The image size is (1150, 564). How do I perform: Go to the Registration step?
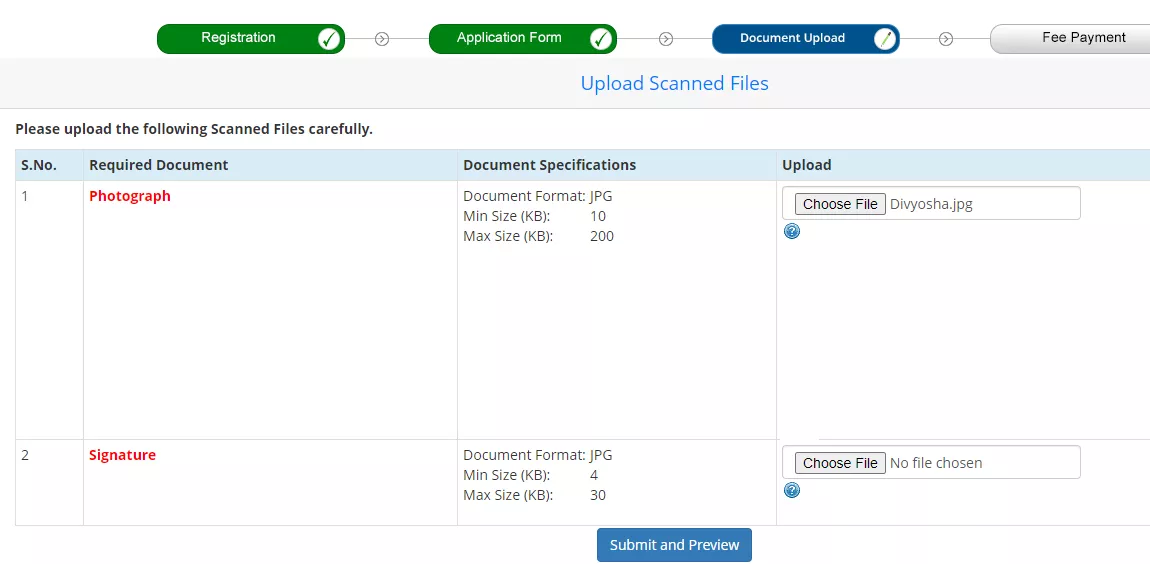[x=238, y=38]
